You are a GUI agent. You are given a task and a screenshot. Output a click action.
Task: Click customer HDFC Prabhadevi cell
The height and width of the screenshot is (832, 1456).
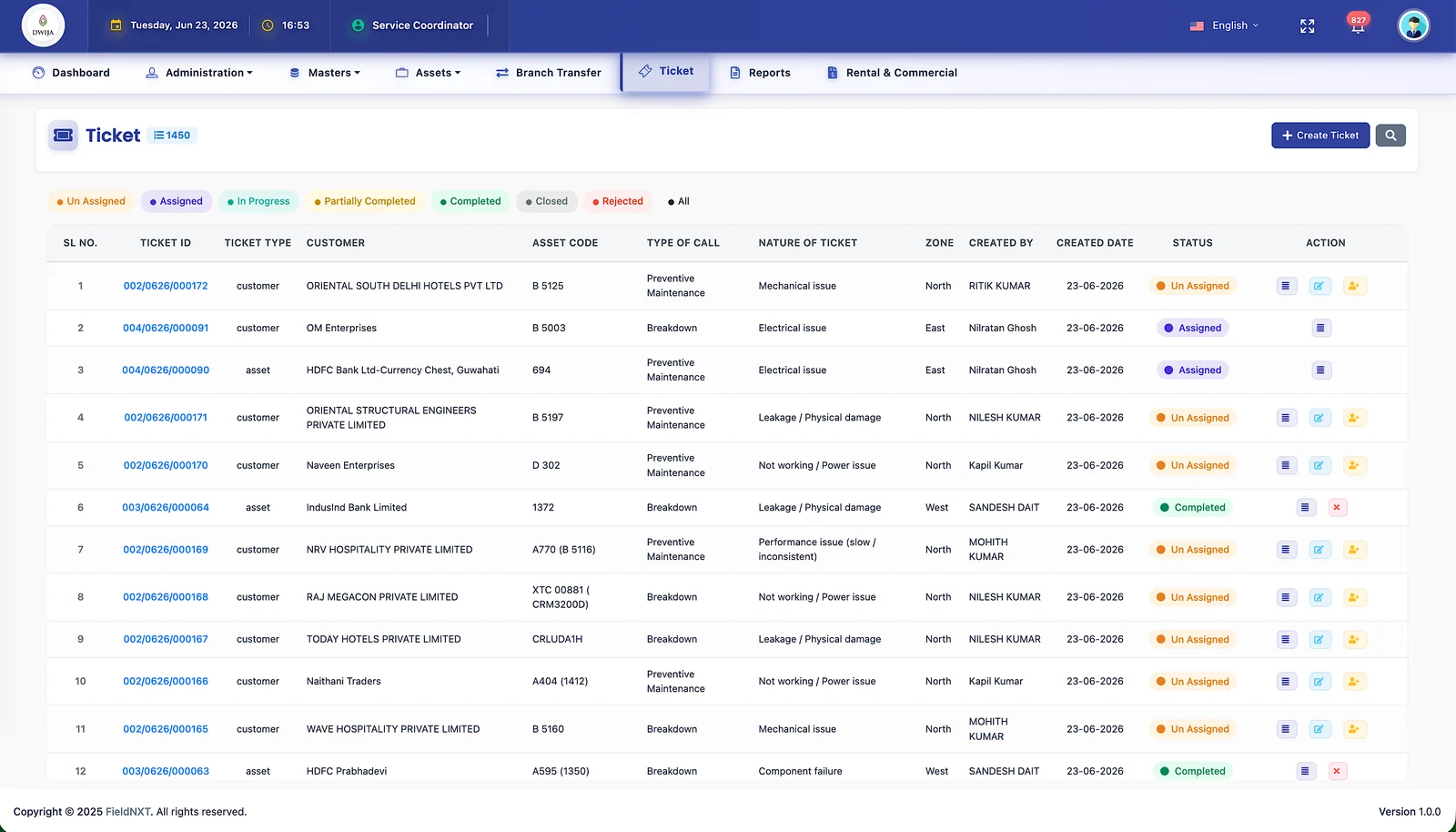click(x=347, y=771)
